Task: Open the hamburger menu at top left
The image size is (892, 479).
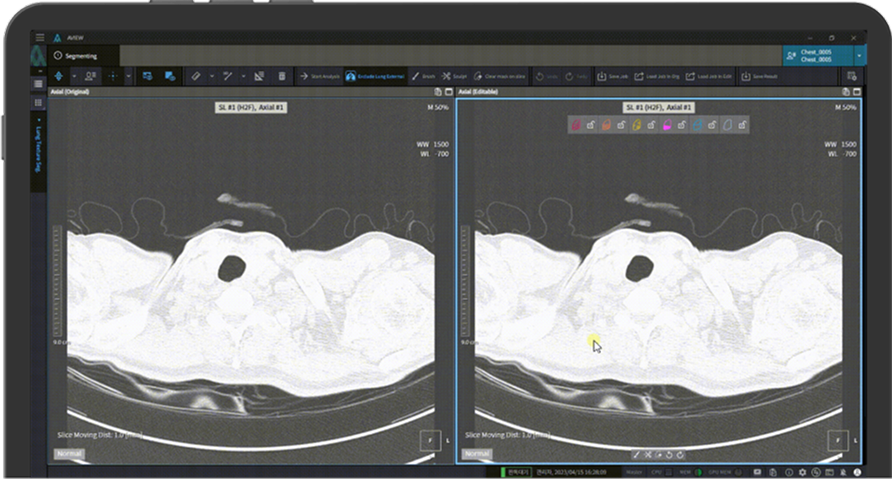Action: click(39, 37)
